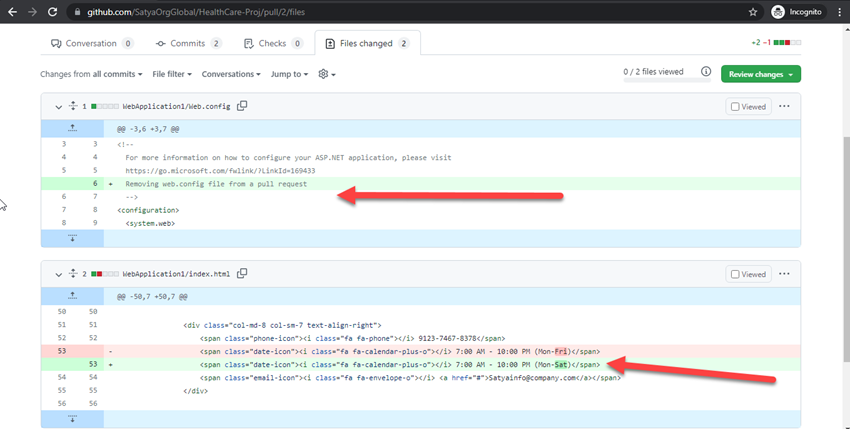
Task: Collapse the index.html file diff
Action: [x=59, y=274]
